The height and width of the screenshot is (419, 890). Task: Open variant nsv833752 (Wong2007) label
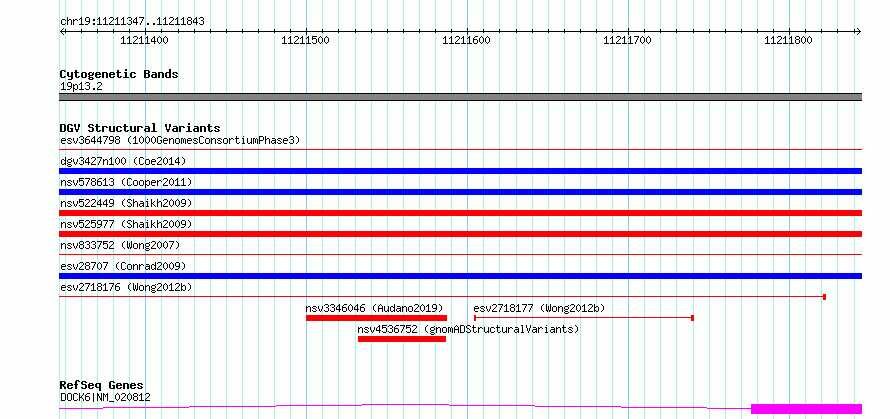click(120, 245)
